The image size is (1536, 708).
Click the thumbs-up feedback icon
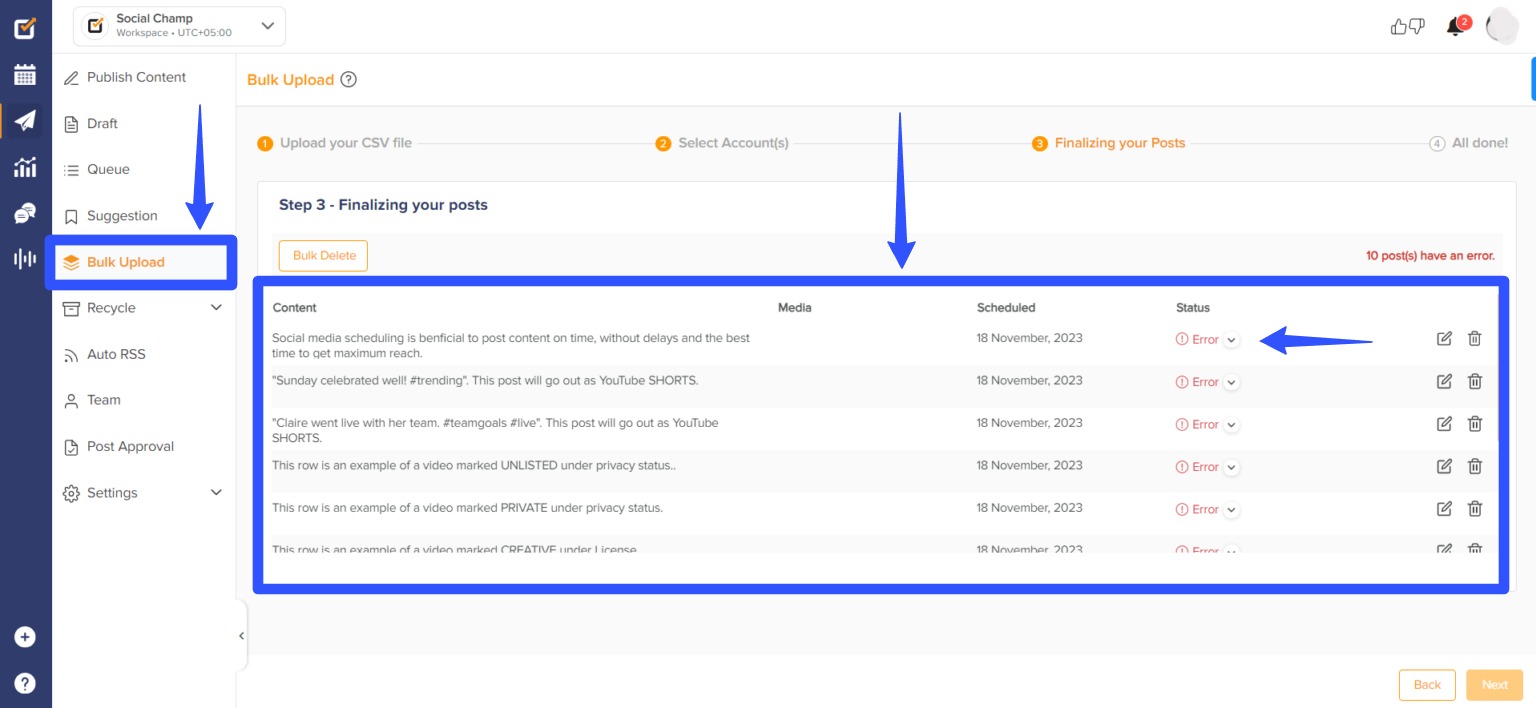(1398, 27)
